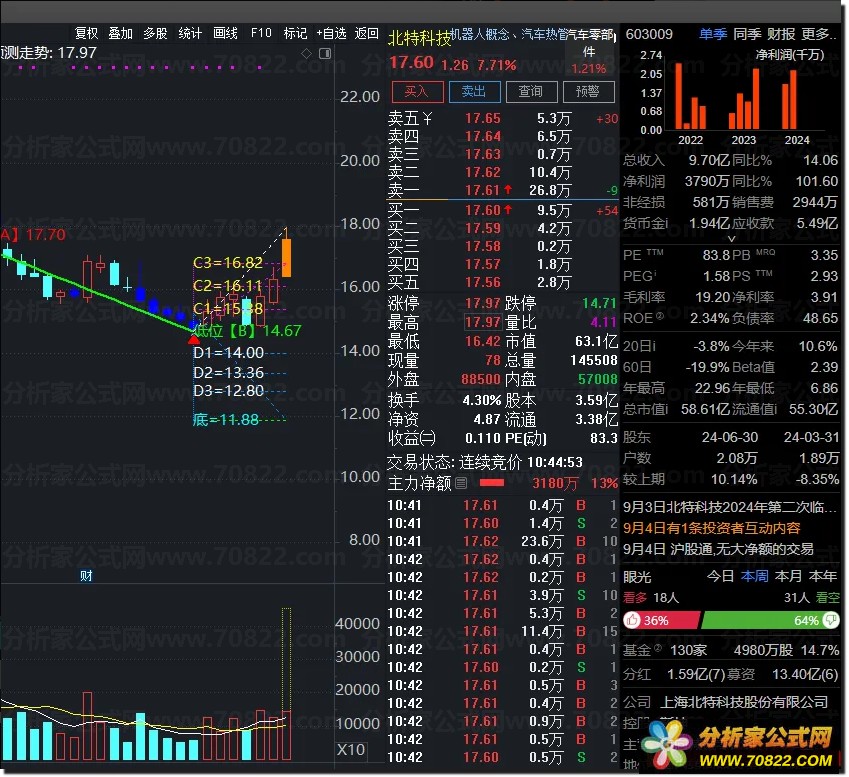Open the 统计 statistics menu

[x=190, y=33]
